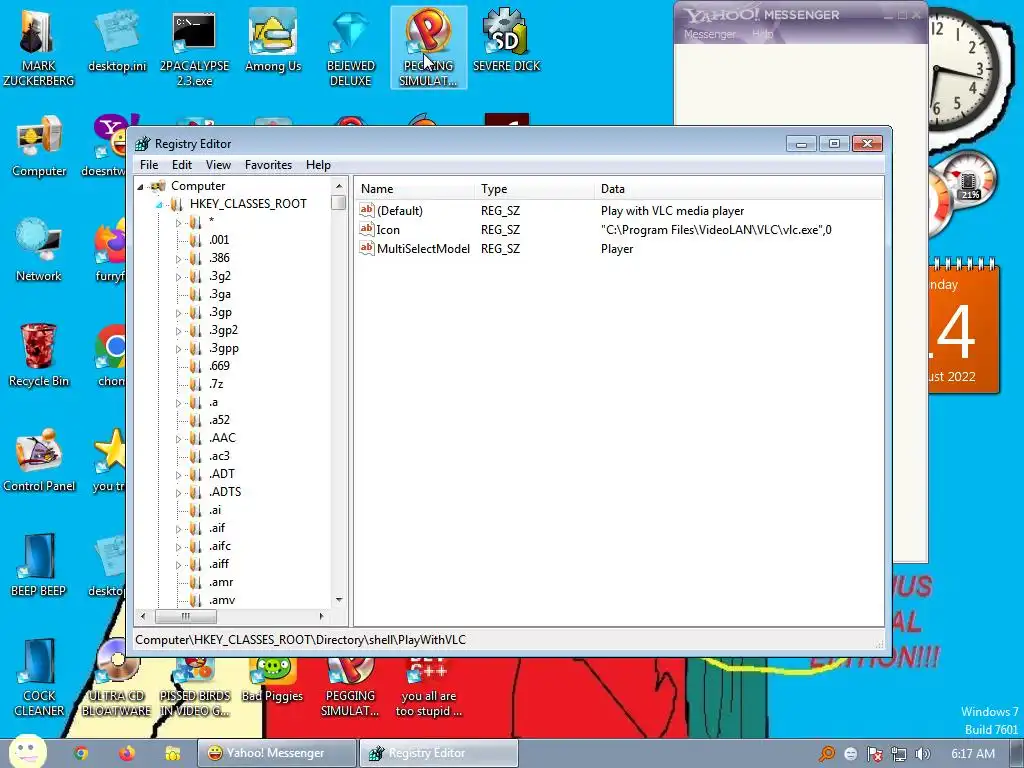The width and height of the screenshot is (1024, 768).
Task: Click the volume speaker tray icon
Action: [922, 754]
